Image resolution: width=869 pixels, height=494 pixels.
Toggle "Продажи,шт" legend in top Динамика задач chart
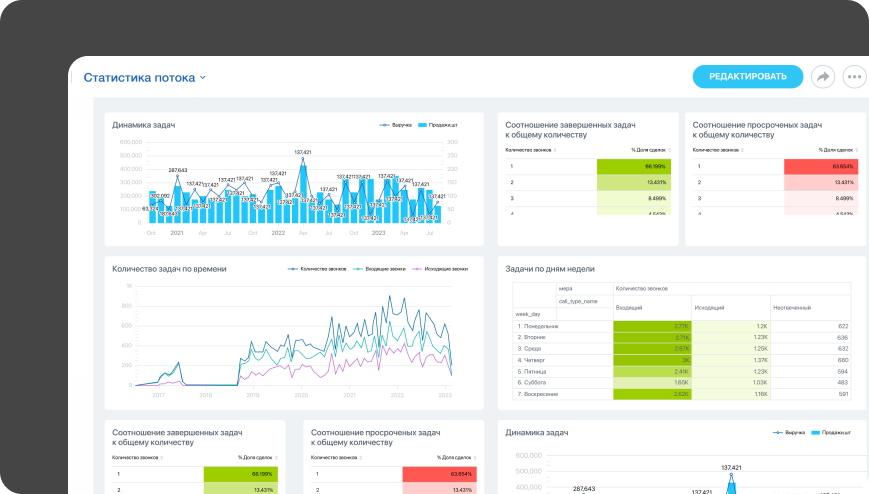click(x=438, y=125)
